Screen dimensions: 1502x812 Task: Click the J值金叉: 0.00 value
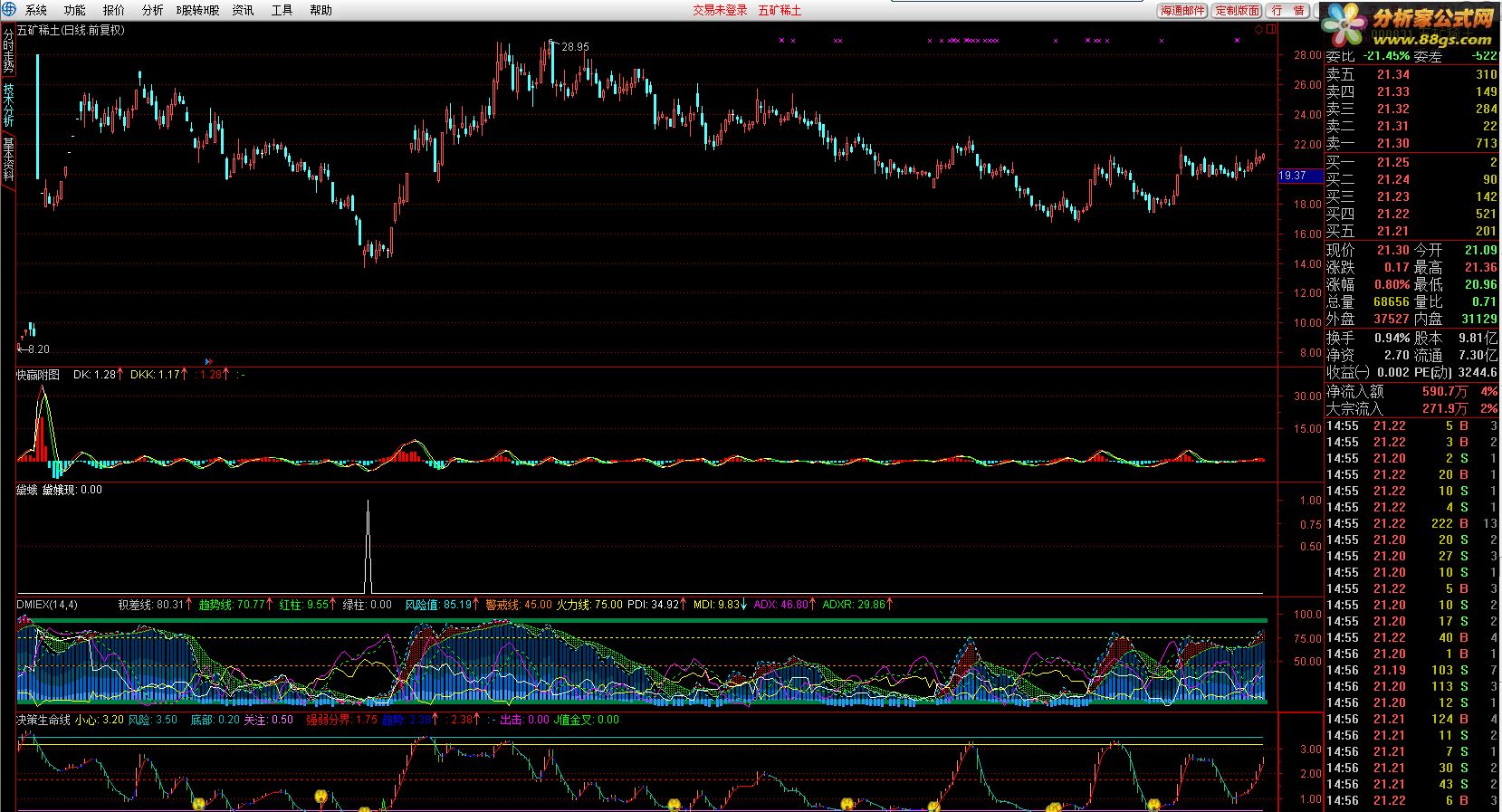588,720
